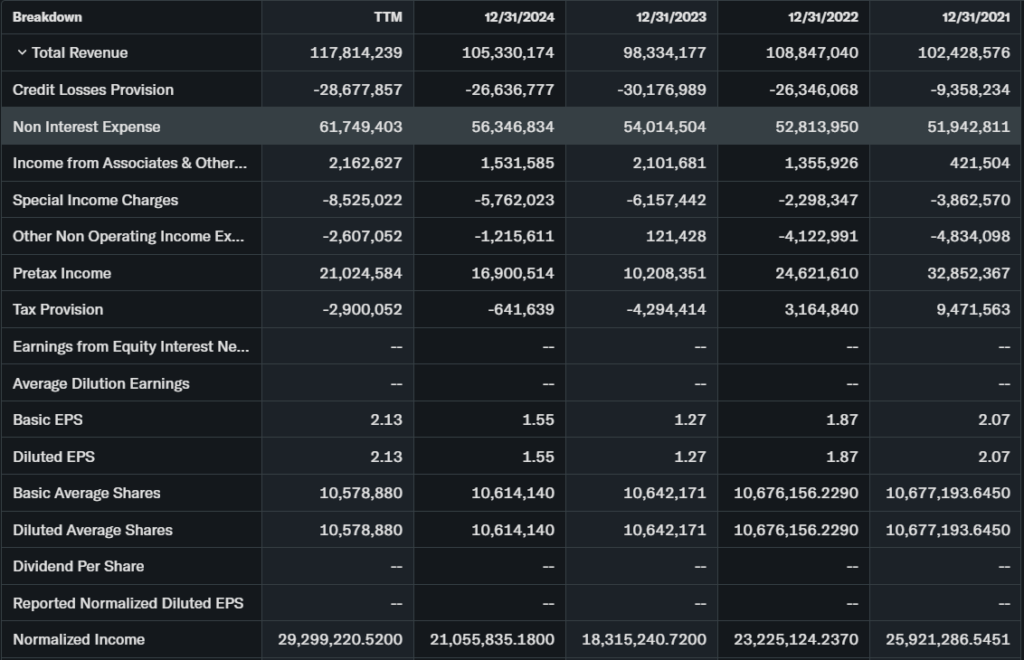This screenshot has height=660, width=1024.
Task: Choose the 12/31/2022 column header
Action: [822, 17]
